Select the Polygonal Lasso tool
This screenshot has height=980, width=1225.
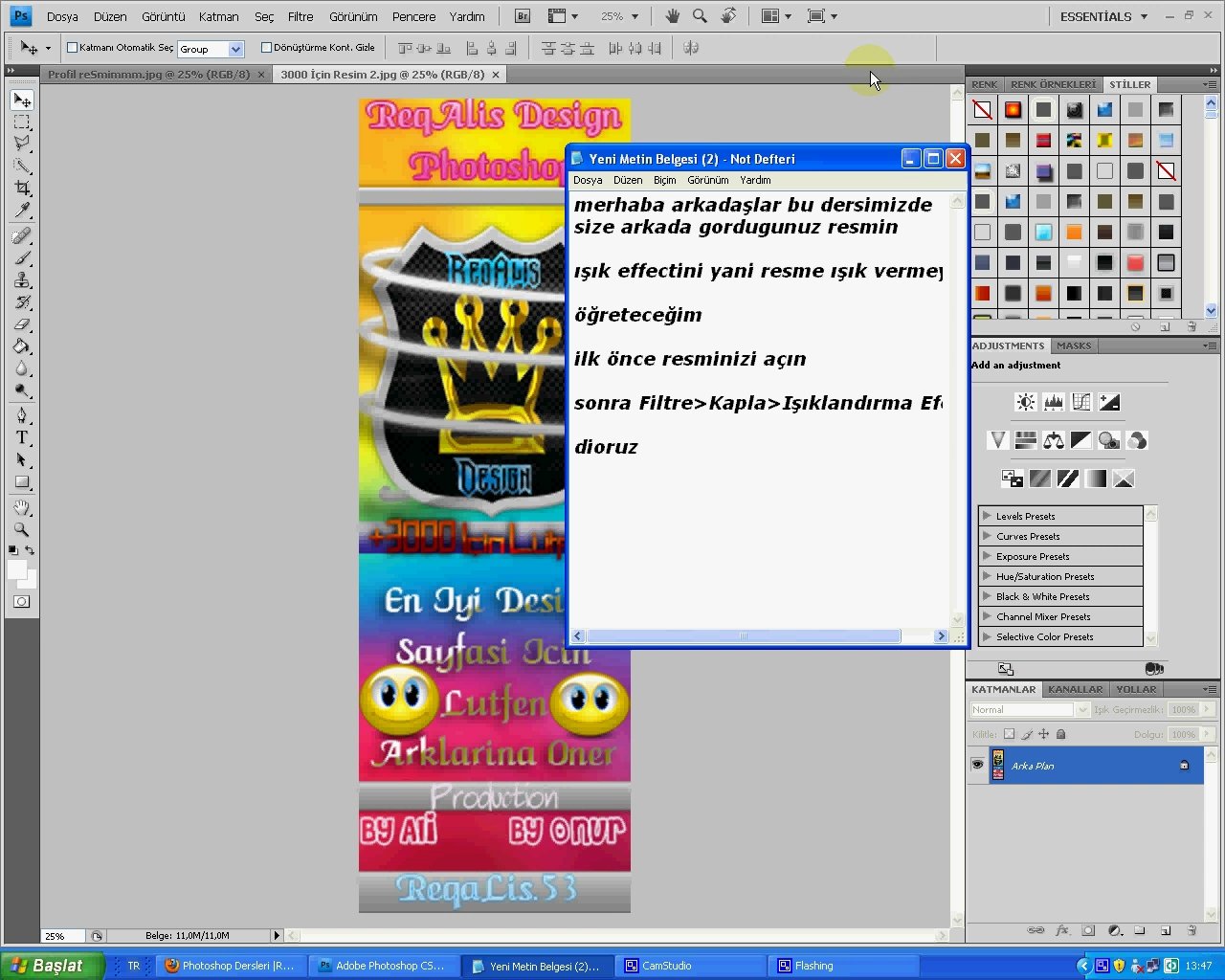22,144
